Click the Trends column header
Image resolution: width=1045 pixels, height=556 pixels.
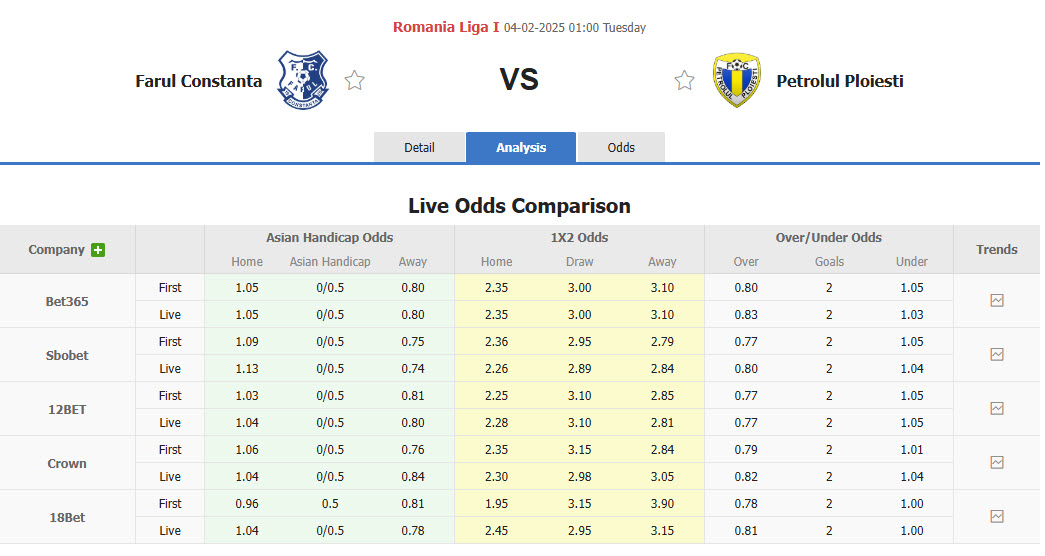997,250
